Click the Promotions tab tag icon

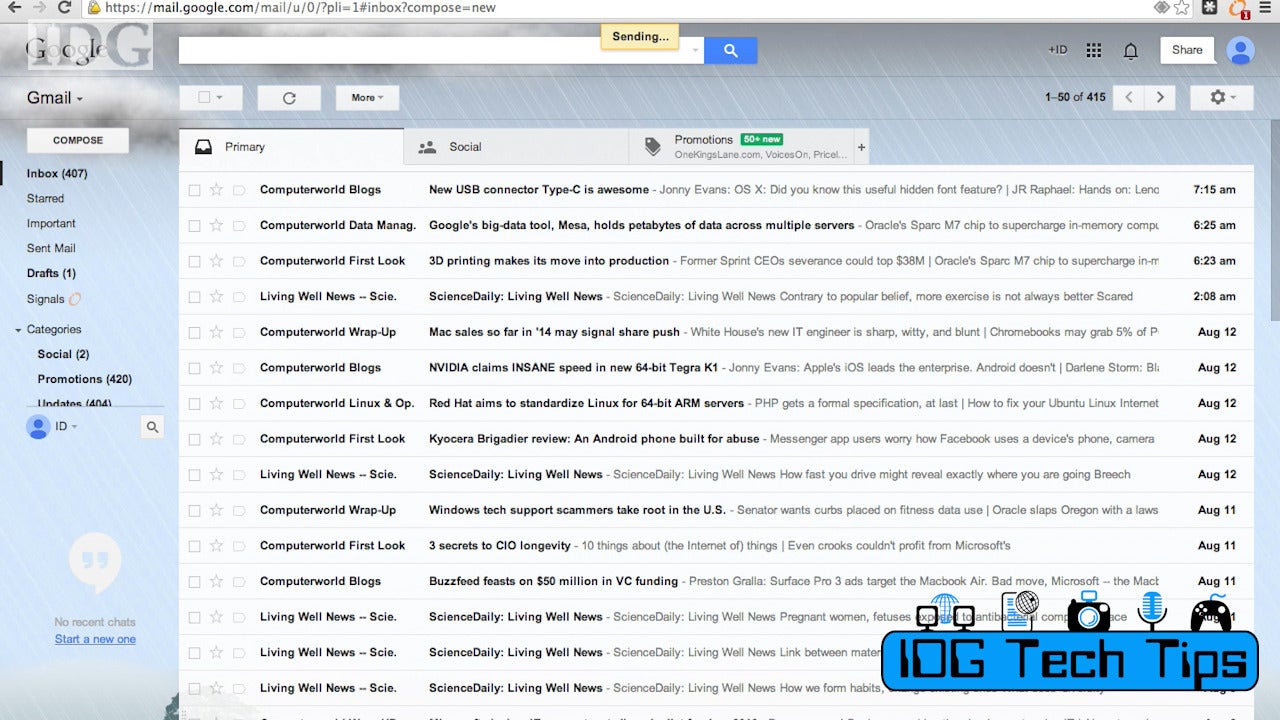pos(653,147)
